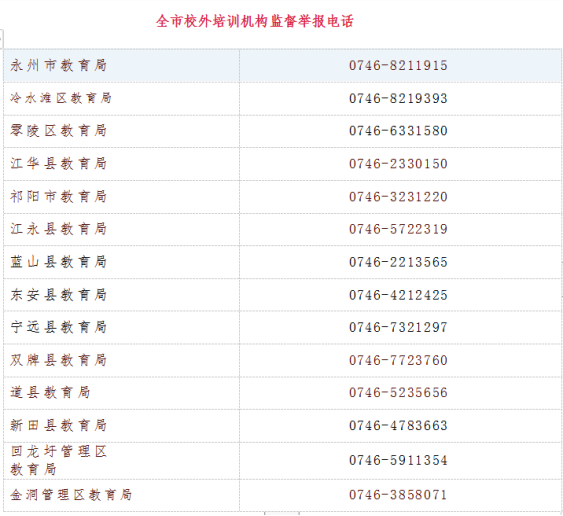This screenshot has width=563, height=516.
Task: Click phone number 0746-7723760
Action: coord(398,360)
